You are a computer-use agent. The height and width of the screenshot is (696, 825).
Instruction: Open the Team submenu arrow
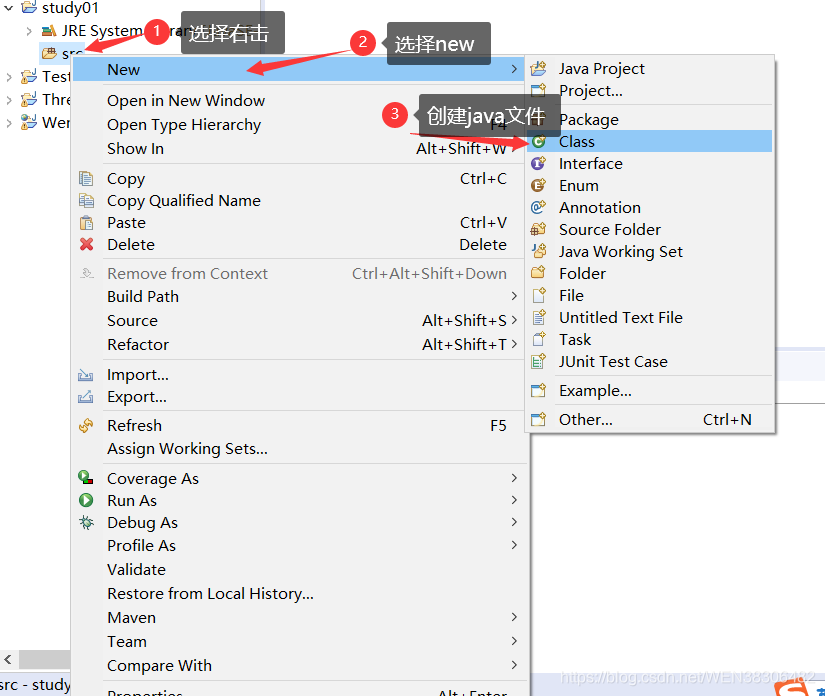(514, 641)
